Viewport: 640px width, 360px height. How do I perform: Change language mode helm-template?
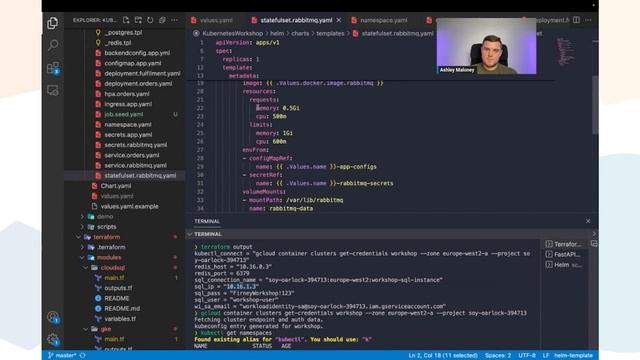point(573,355)
